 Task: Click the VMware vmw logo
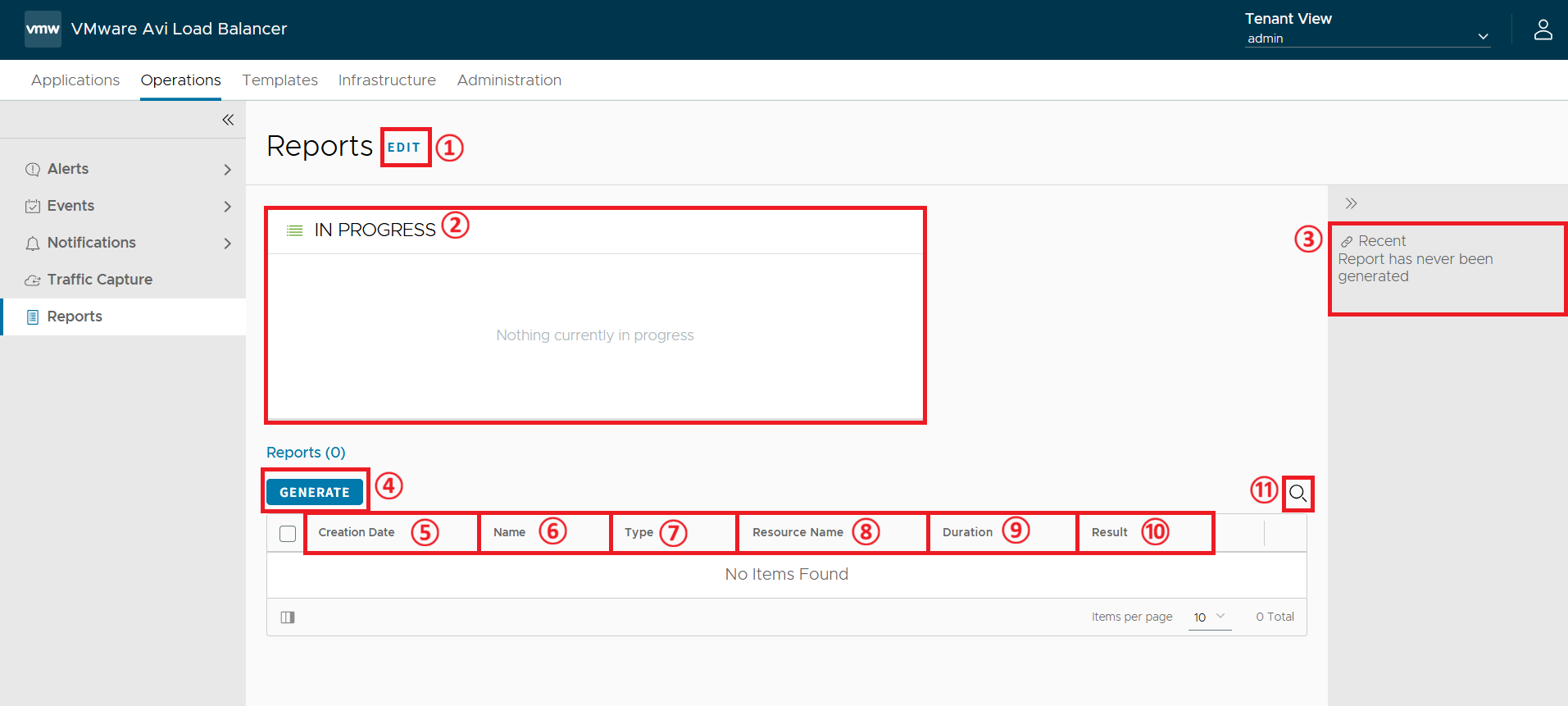click(43, 29)
